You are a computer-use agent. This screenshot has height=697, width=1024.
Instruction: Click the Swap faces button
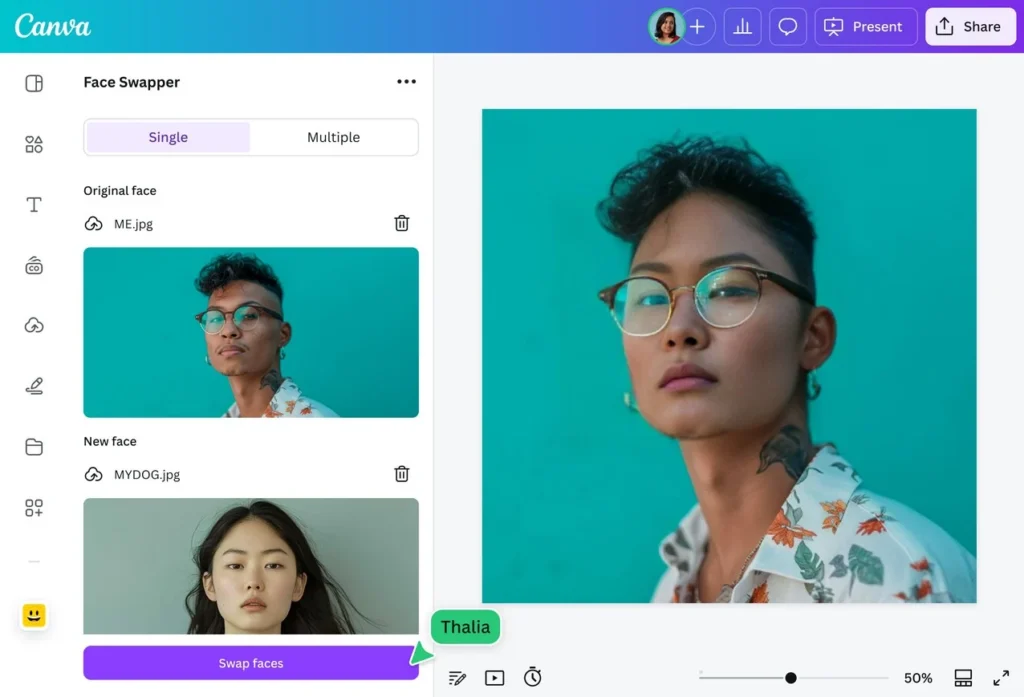[x=250, y=662]
